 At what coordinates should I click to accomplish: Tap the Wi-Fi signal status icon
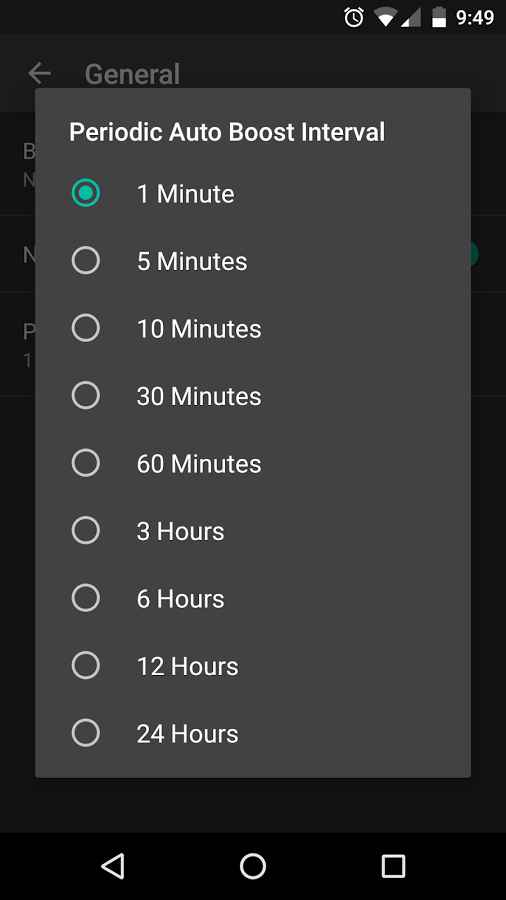tap(385, 17)
